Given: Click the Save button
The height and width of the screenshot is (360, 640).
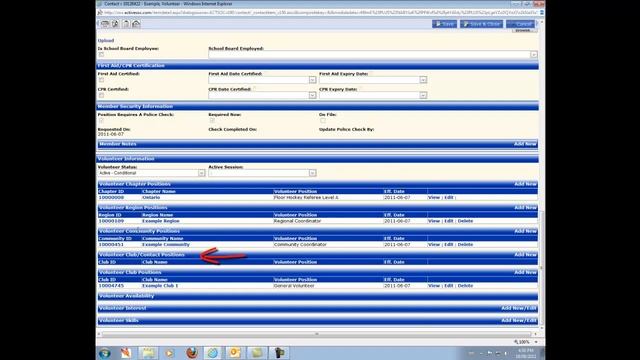Looking at the screenshot, I should point(444,24).
